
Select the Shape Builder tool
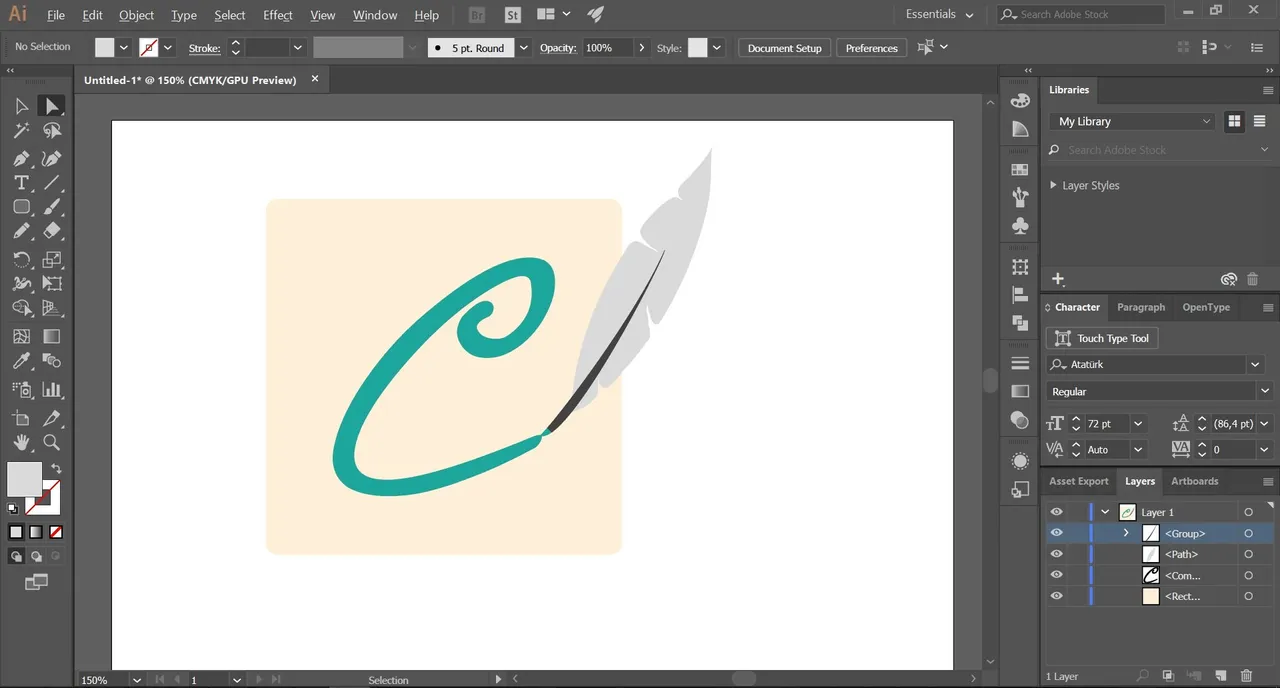[x=21, y=309]
